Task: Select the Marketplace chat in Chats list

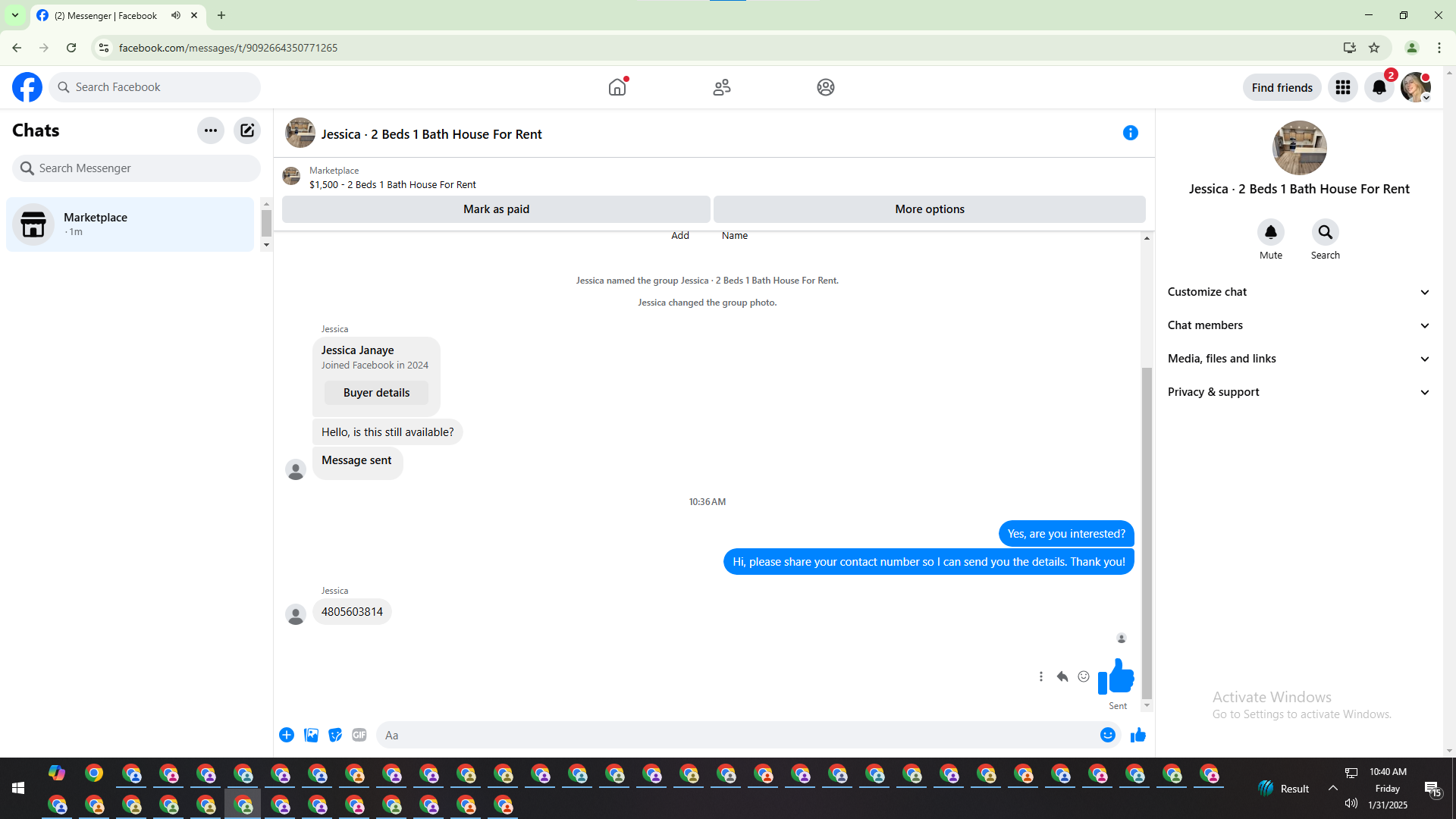Action: pos(130,224)
